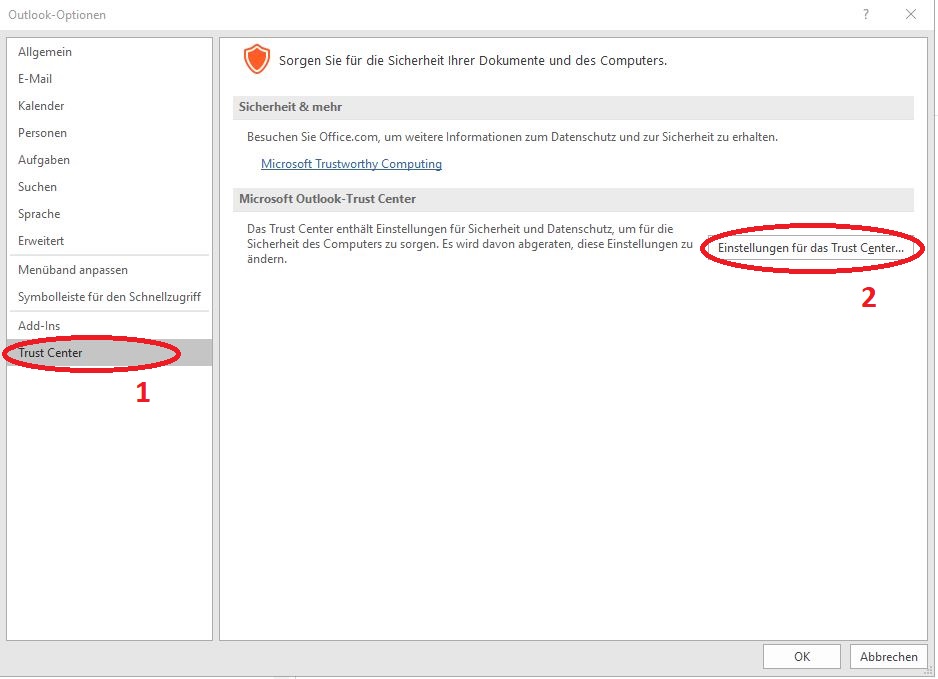Click the Besuchen Sie Office.com text
The width and height of the screenshot is (938, 679).
512,137
